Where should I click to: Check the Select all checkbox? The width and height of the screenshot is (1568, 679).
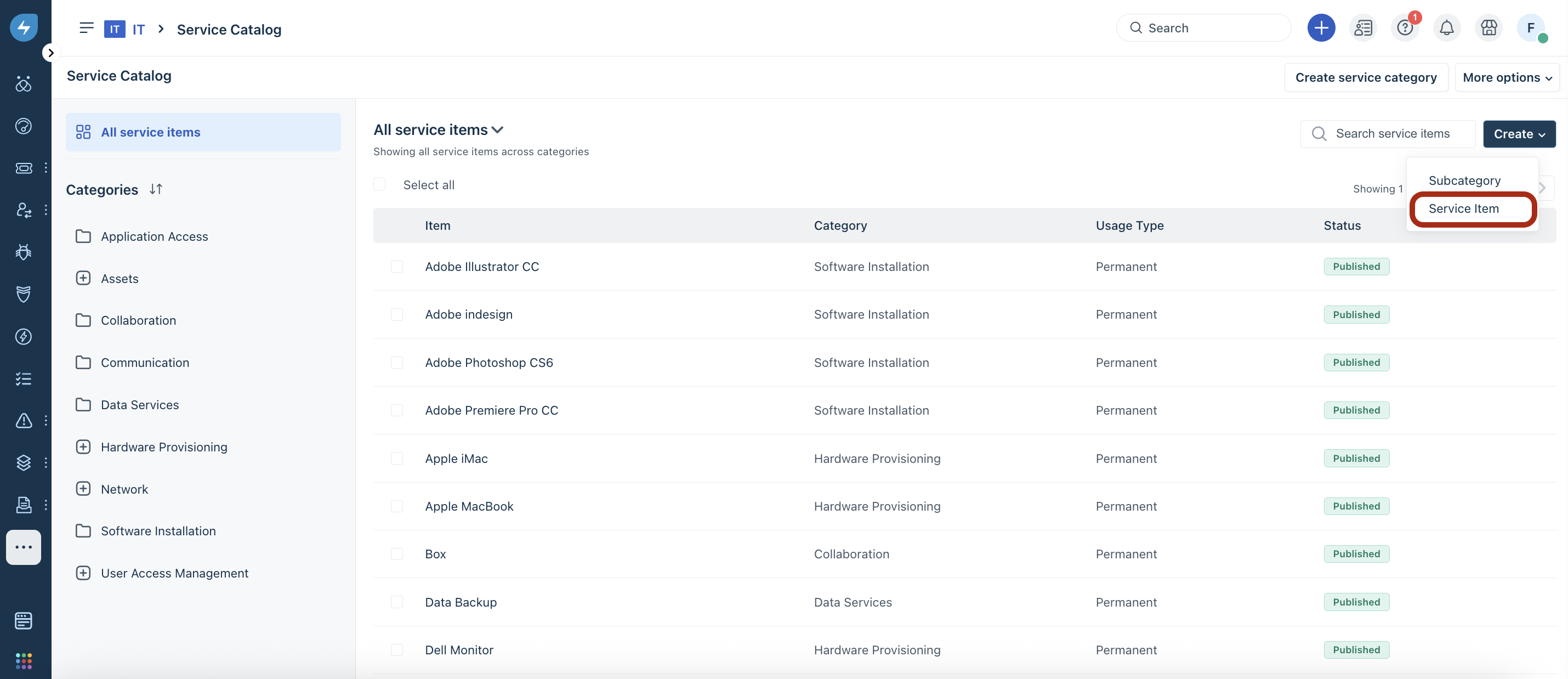coord(380,184)
